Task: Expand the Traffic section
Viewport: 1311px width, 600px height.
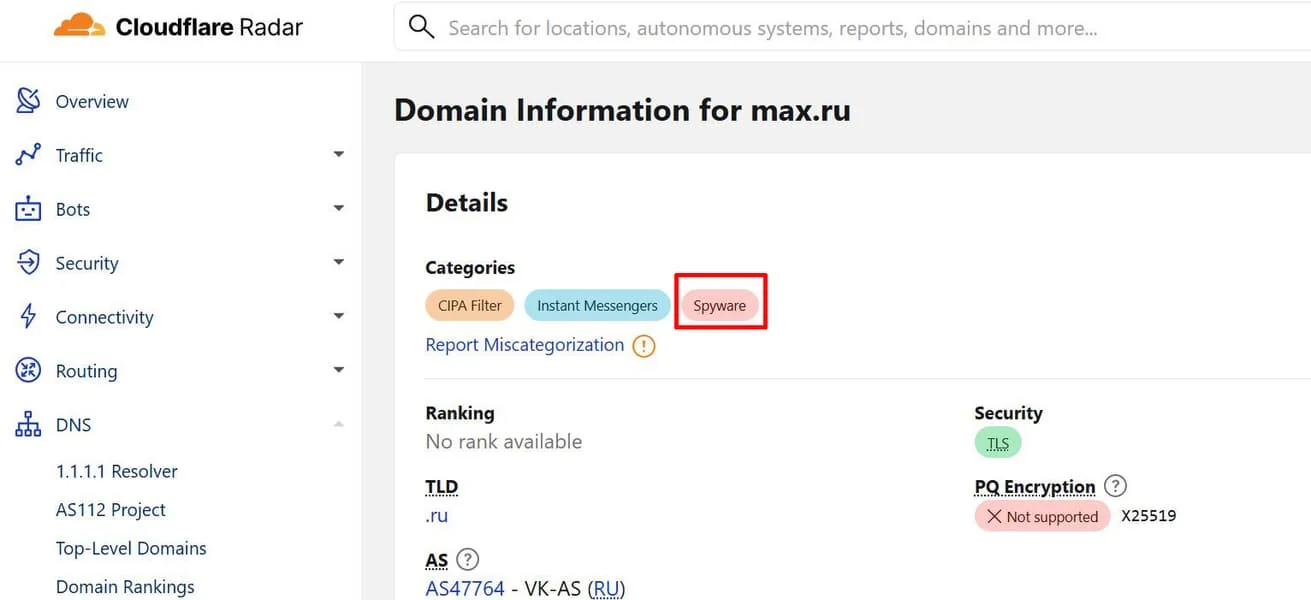Action: pyautogui.click(x=338, y=154)
